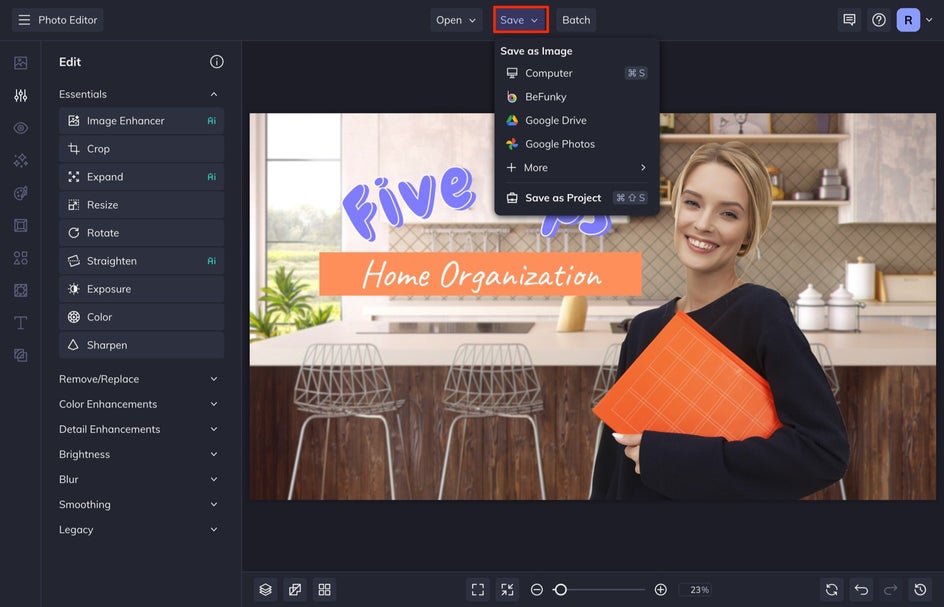Click the zoom out minus icon
The width and height of the screenshot is (944, 607).
click(537, 590)
